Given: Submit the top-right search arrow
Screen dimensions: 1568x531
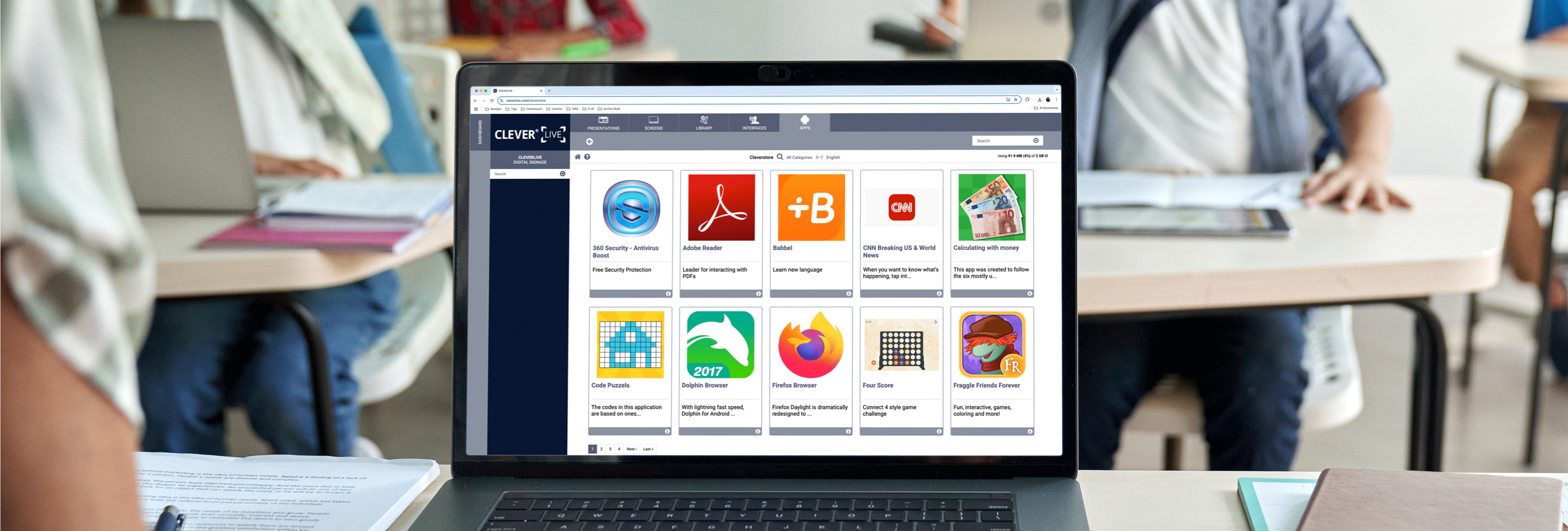Looking at the screenshot, I should tap(1036, 140).
